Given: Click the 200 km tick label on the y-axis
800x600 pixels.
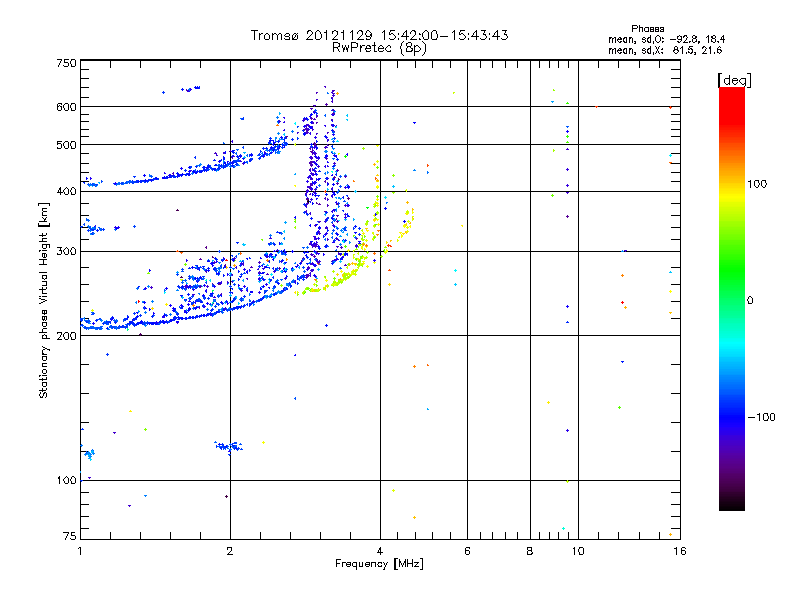Looking at the screenshot, I should coord(66,336).
